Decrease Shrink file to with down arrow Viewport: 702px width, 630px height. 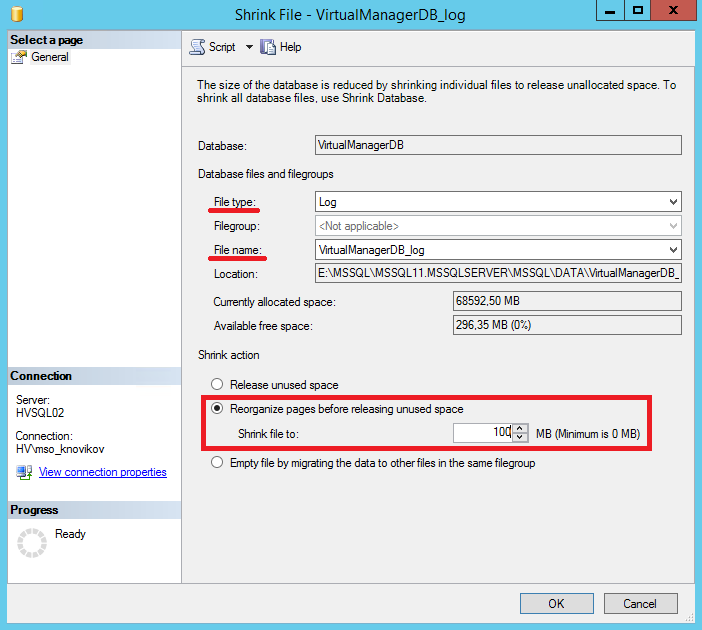pos(520,437)
